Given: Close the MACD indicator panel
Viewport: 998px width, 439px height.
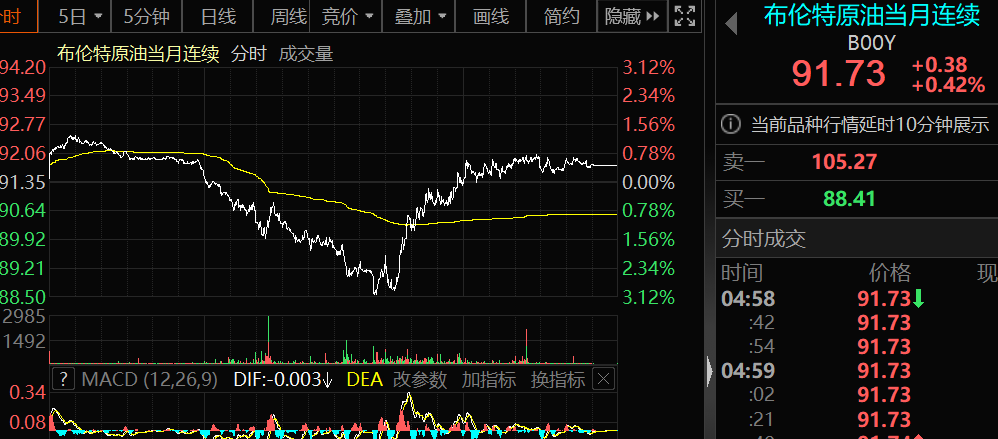Looking at the screenshot, I should (603, 379).
